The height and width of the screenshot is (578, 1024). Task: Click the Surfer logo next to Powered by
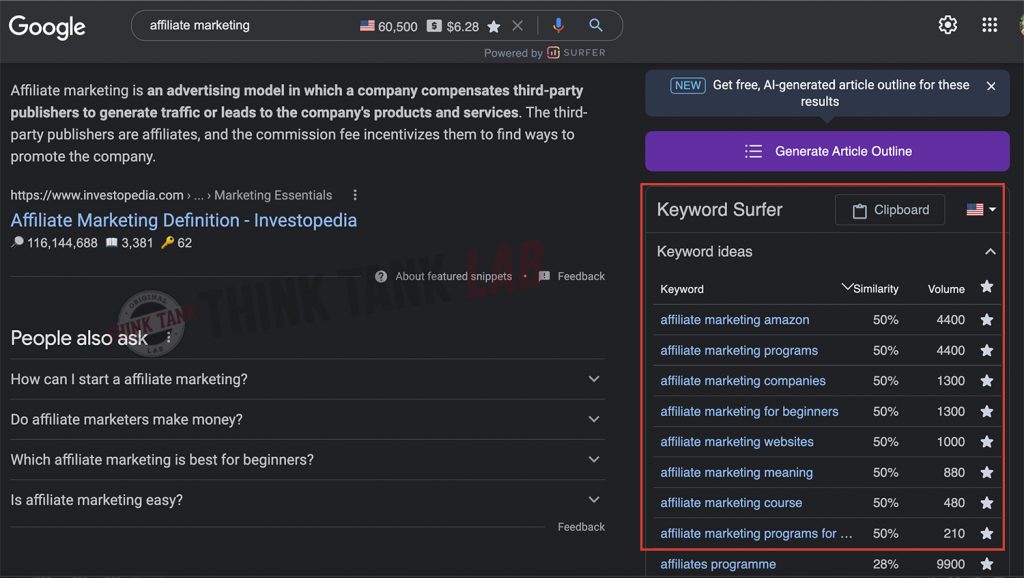[553, 53]
